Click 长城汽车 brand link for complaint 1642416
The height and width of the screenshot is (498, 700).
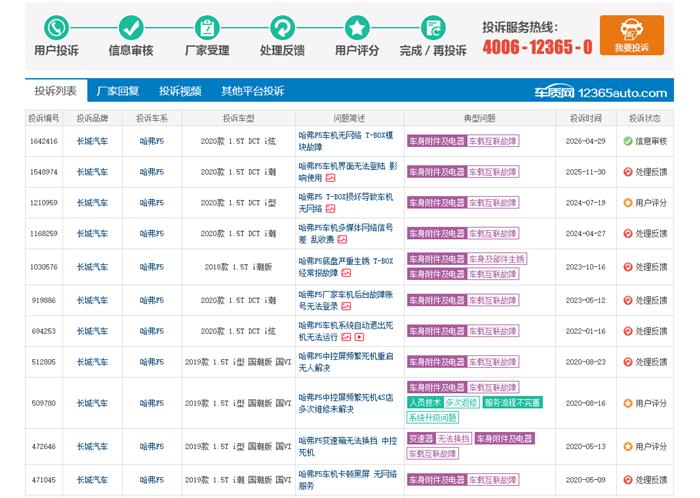click(x=92, y=141)
